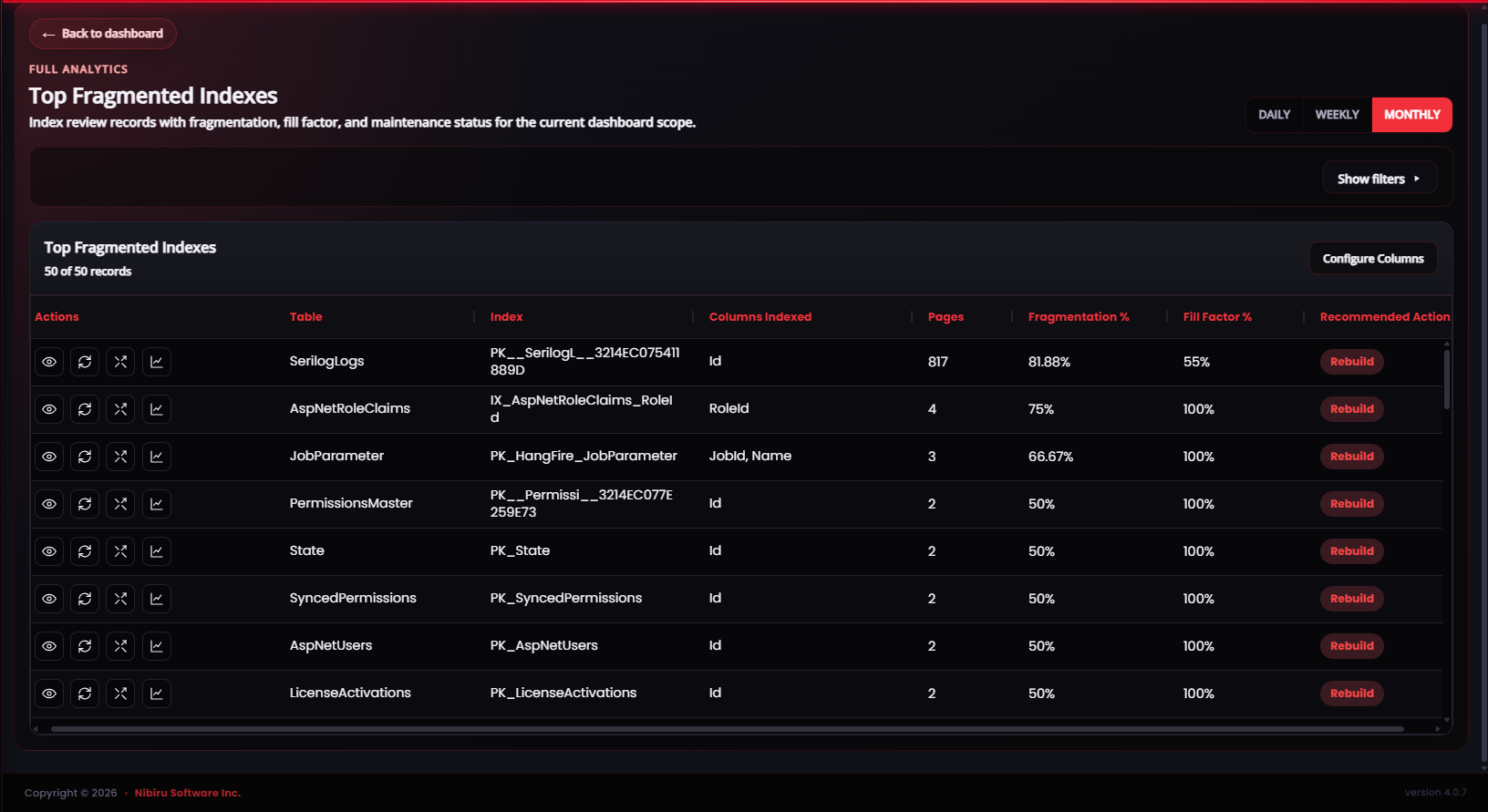Screen dimensions: 1488x812
Task: View details eye icon for JobParameter row
Action: coord(49,457)
